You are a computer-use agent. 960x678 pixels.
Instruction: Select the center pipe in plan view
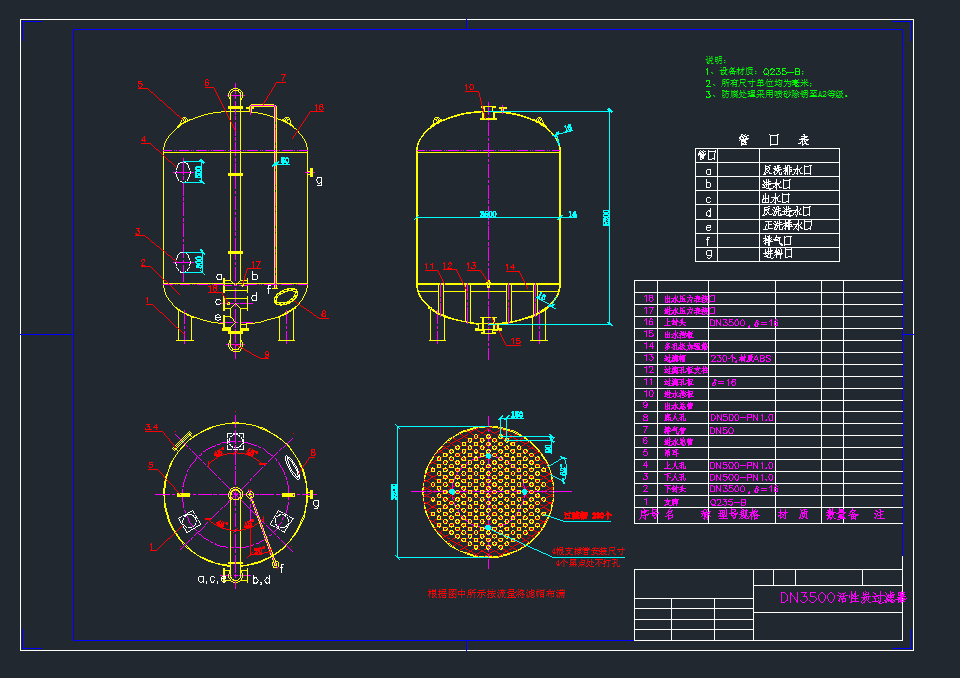click(x=235, y=494)
